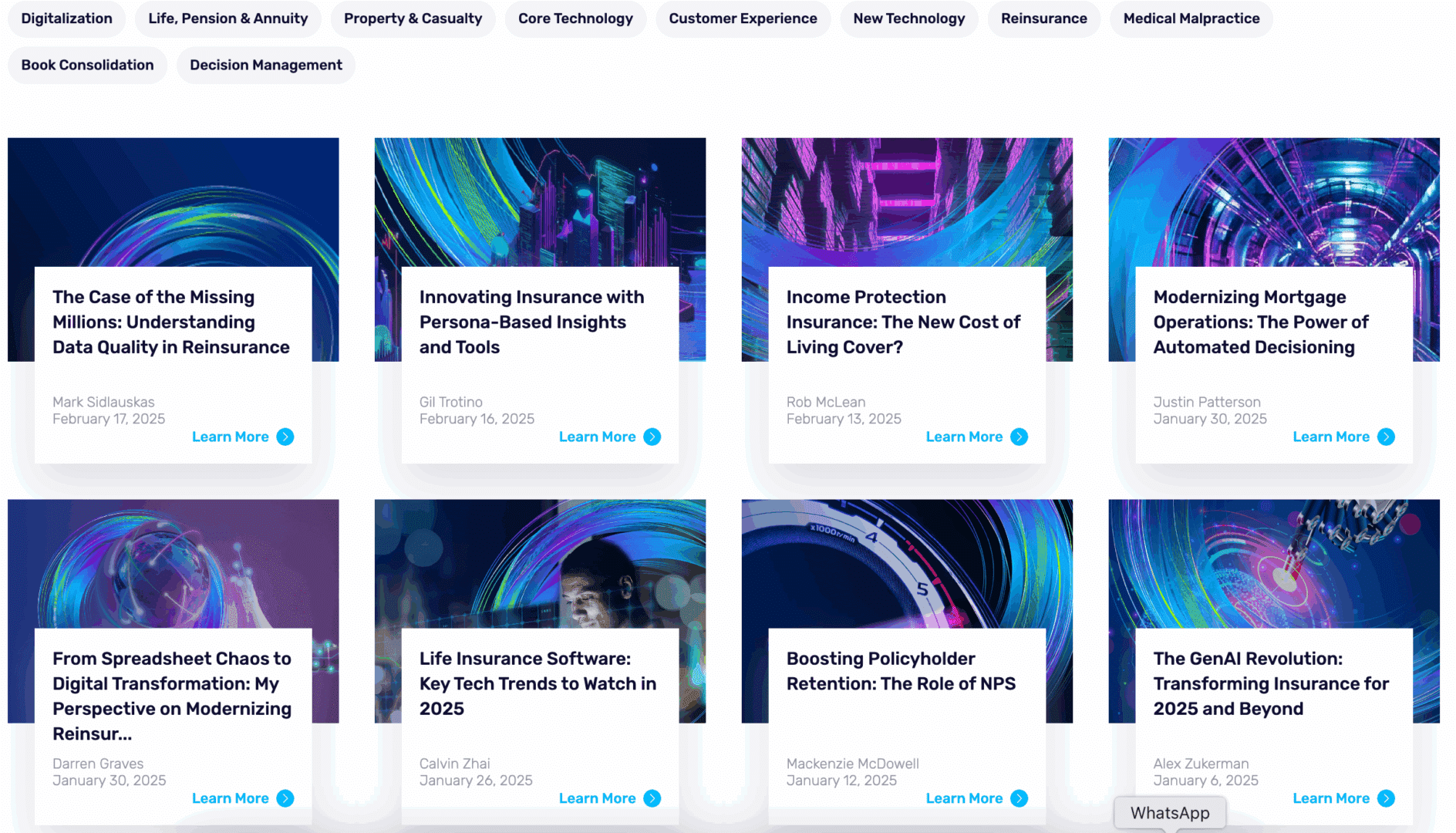Click the purple building thumbnail on Income Protection card

click(x=907, y=202)
